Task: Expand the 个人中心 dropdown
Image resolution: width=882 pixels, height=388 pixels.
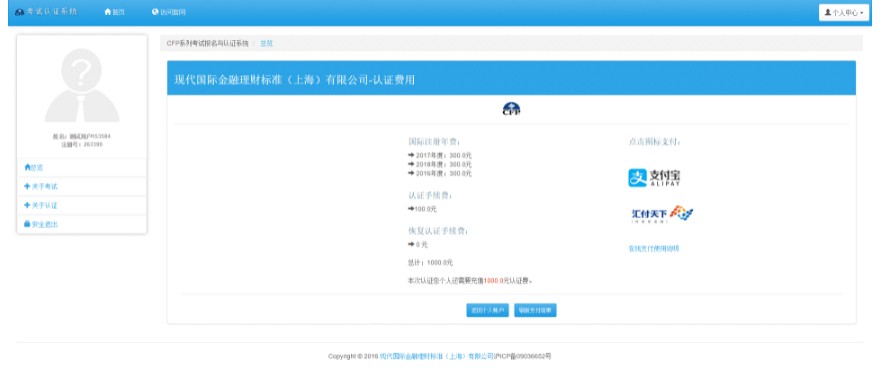Action: tap(844, 12)
